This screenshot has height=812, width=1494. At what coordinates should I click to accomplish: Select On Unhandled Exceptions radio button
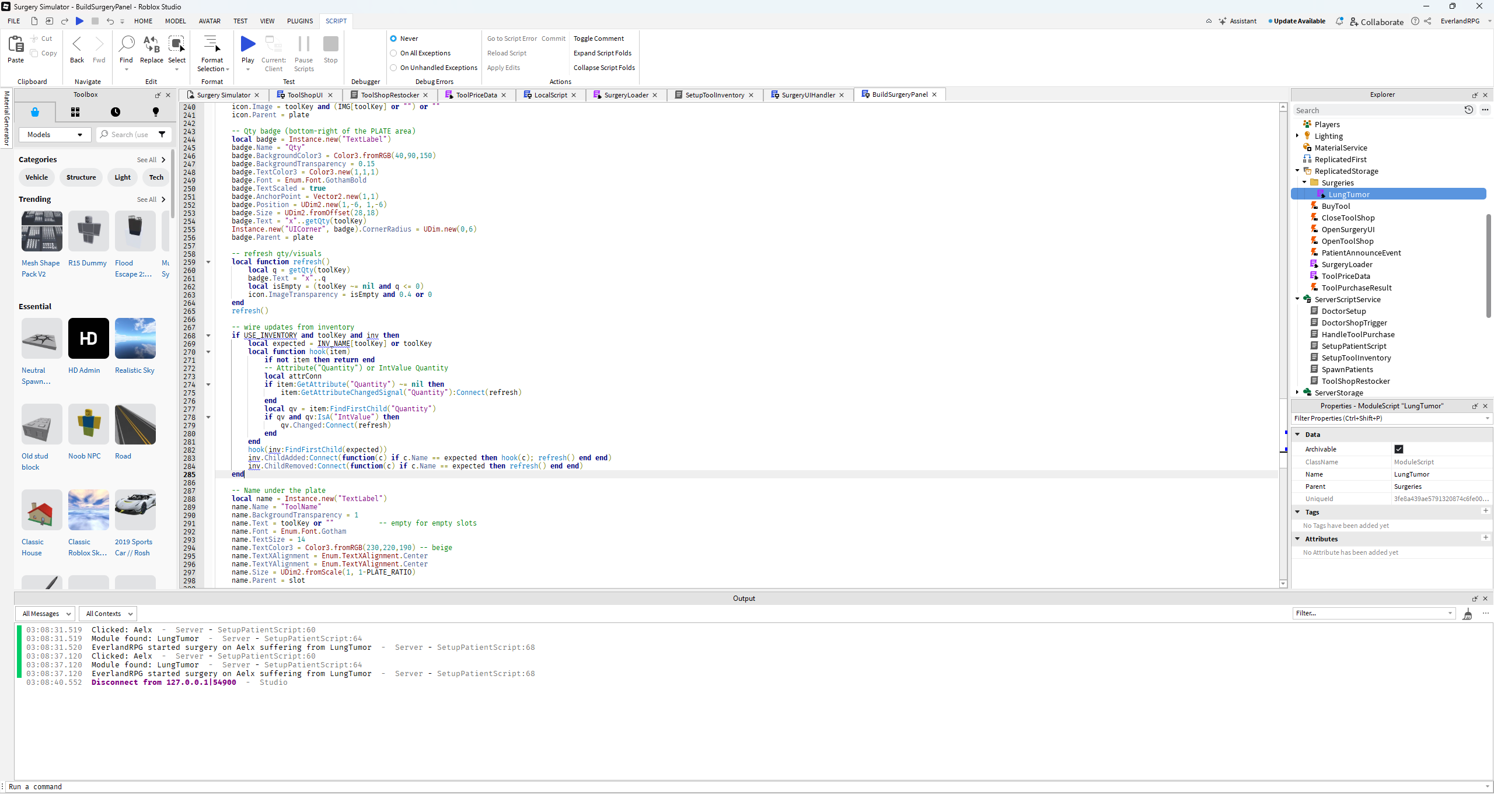click(x=393, y=68)
